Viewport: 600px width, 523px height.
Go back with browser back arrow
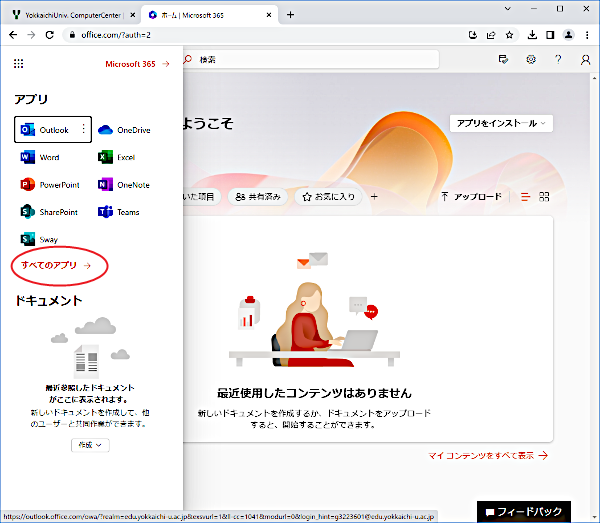13,35
